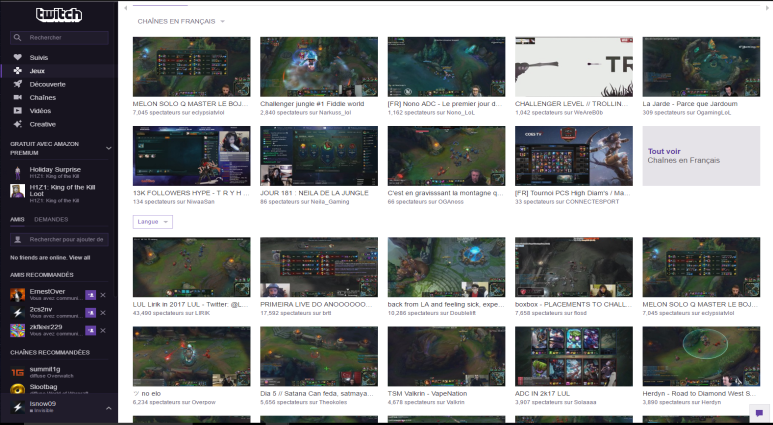Open Narkuss_lol channel link
773x425 pixels.
coord(333,113)
